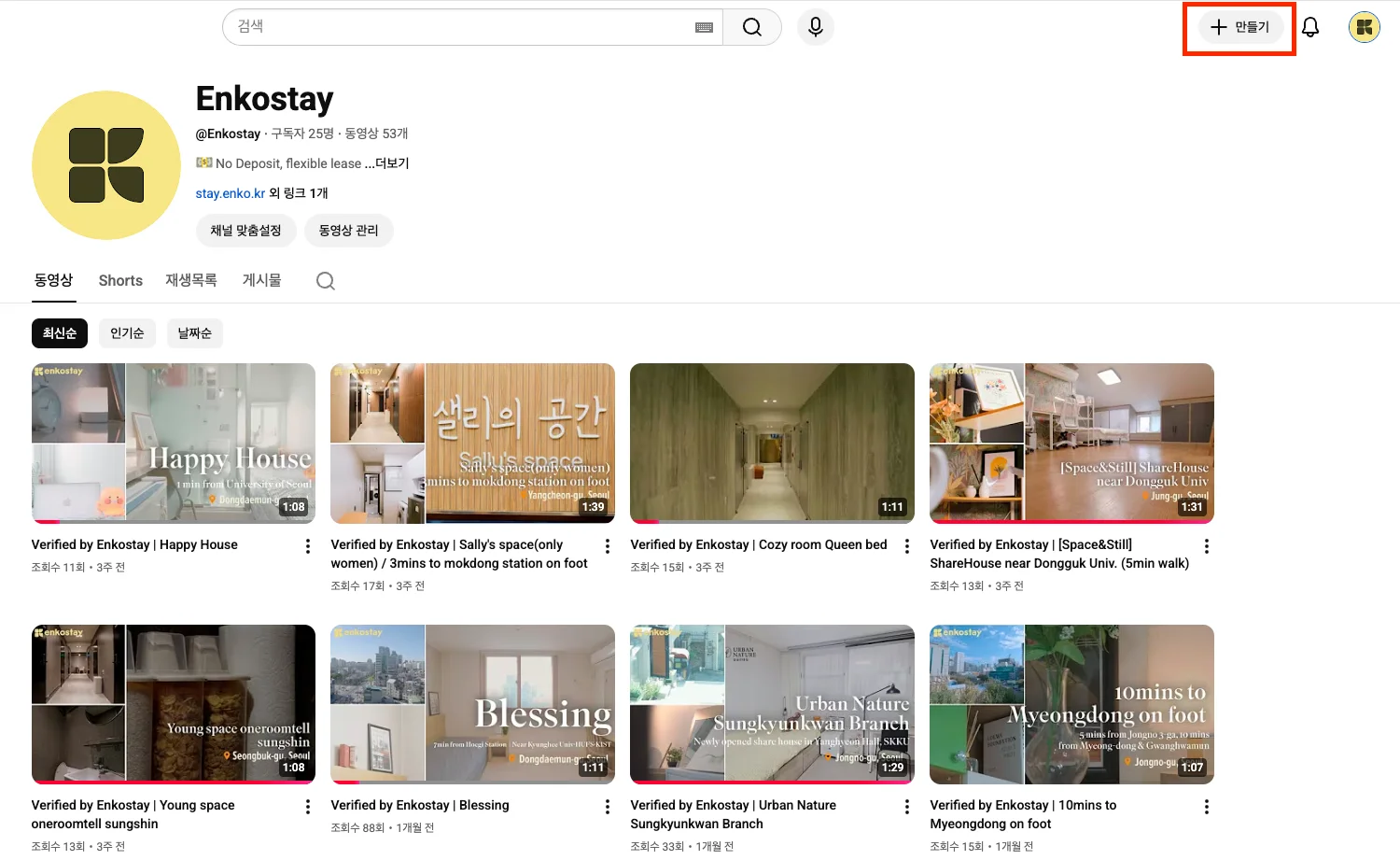Expand channel description with 더보기
This screenshot has width=1400, height=860.
pyautogui.click(x=392, y=163)
